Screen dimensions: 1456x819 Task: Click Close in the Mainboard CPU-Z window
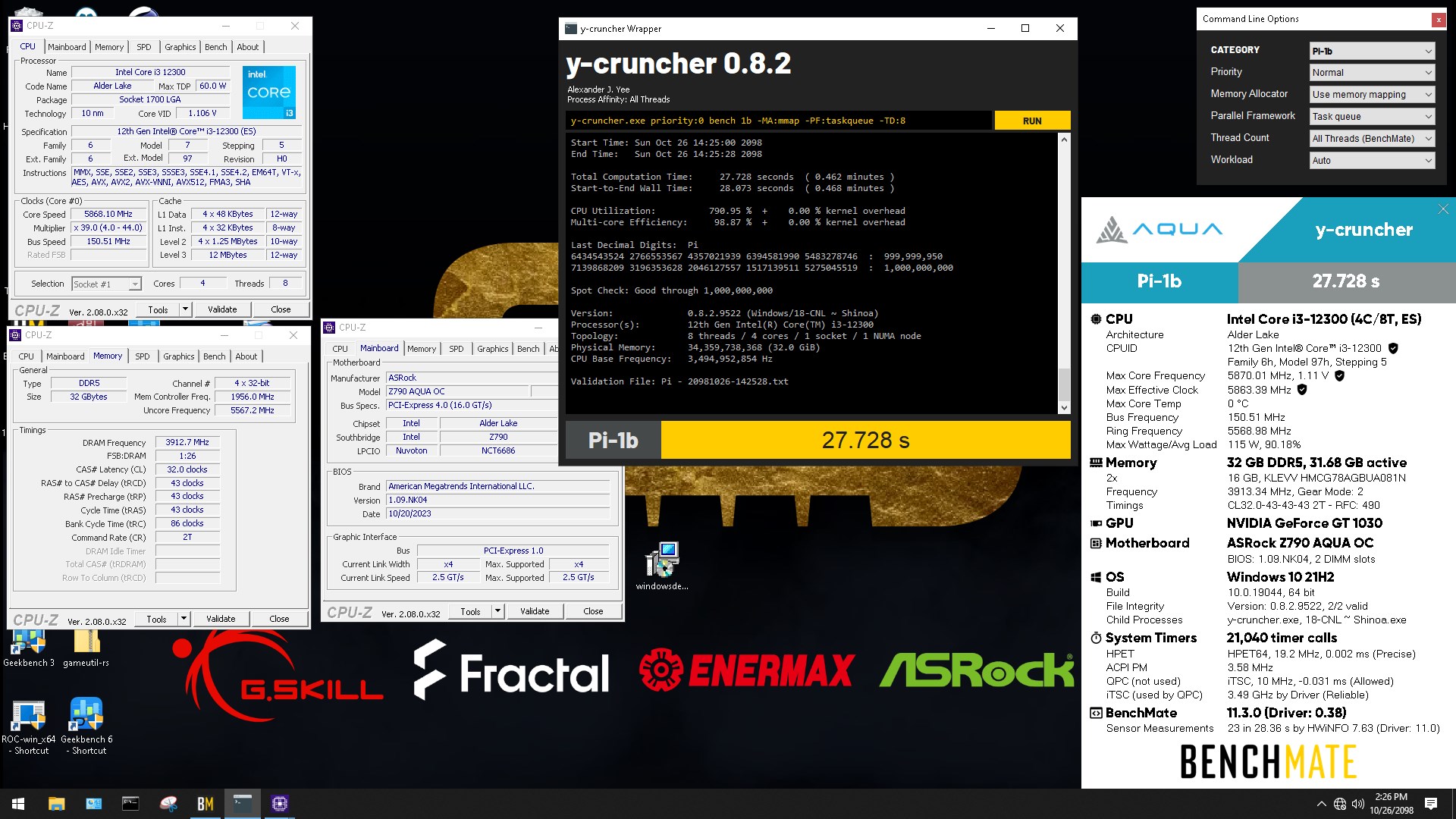click(x=593, y=611)
